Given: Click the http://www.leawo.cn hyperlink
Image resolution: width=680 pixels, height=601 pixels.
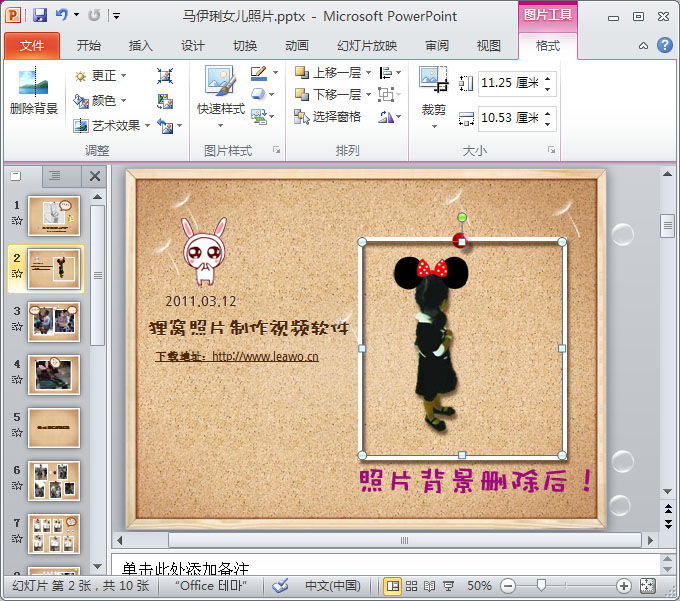Looking at the screenshot, I should click(x=265, y=356).
